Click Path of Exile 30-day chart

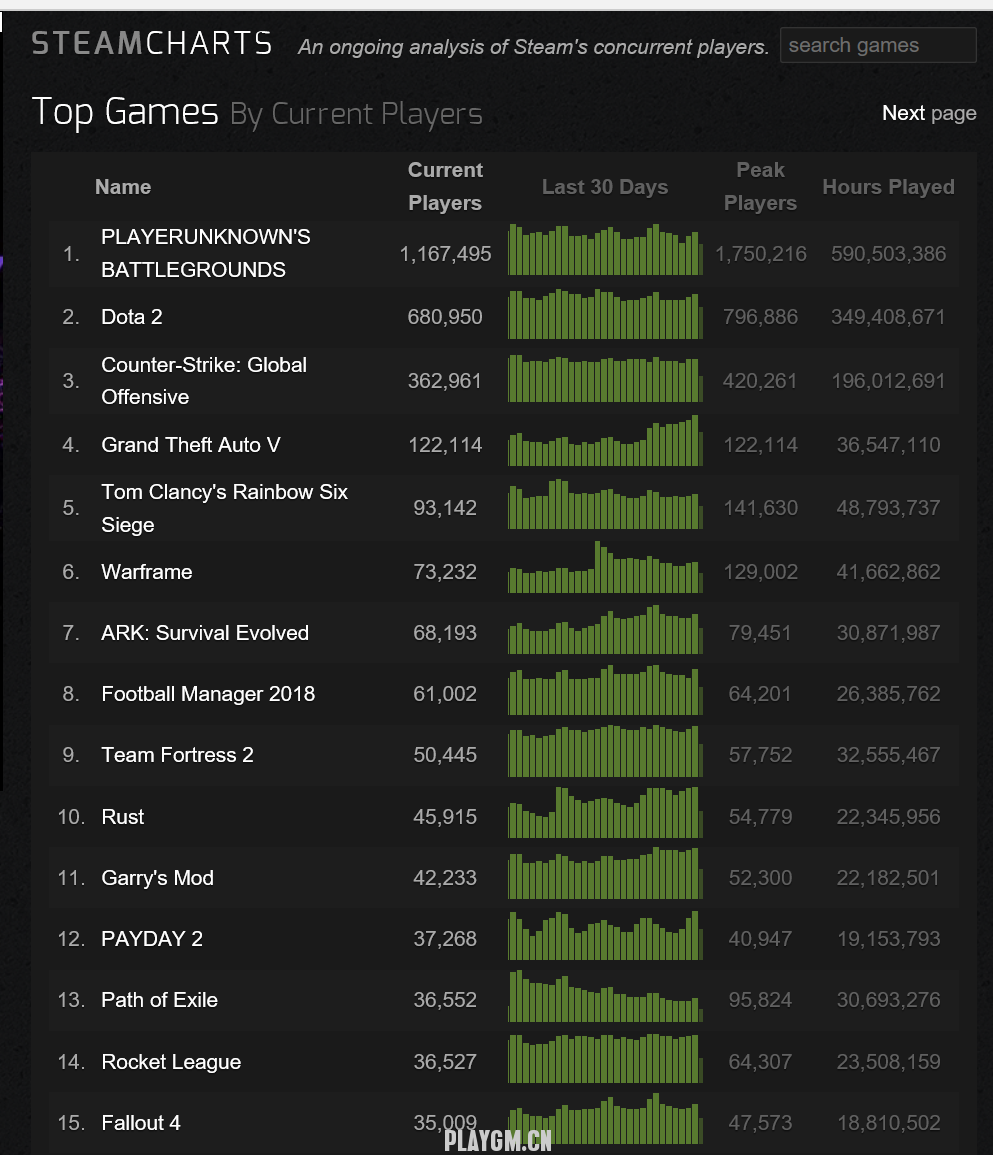(605, 996)
